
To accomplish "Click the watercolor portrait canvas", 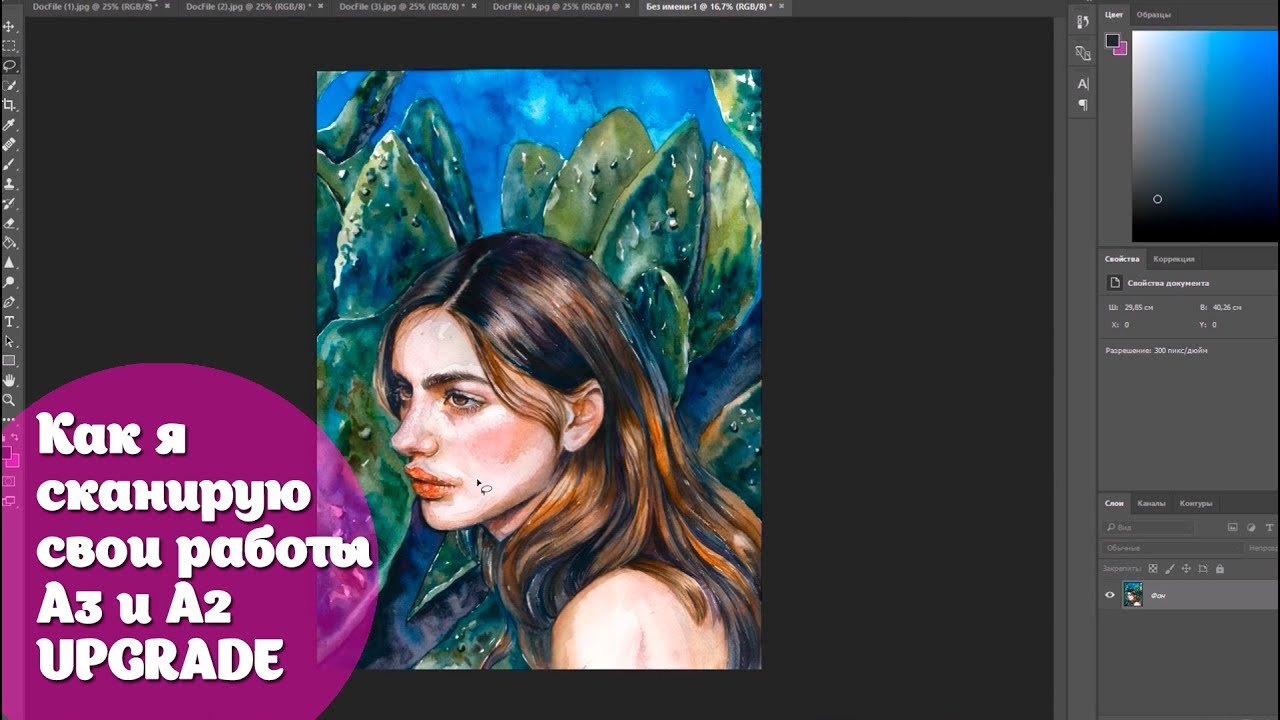I will (x=539, y=369).
